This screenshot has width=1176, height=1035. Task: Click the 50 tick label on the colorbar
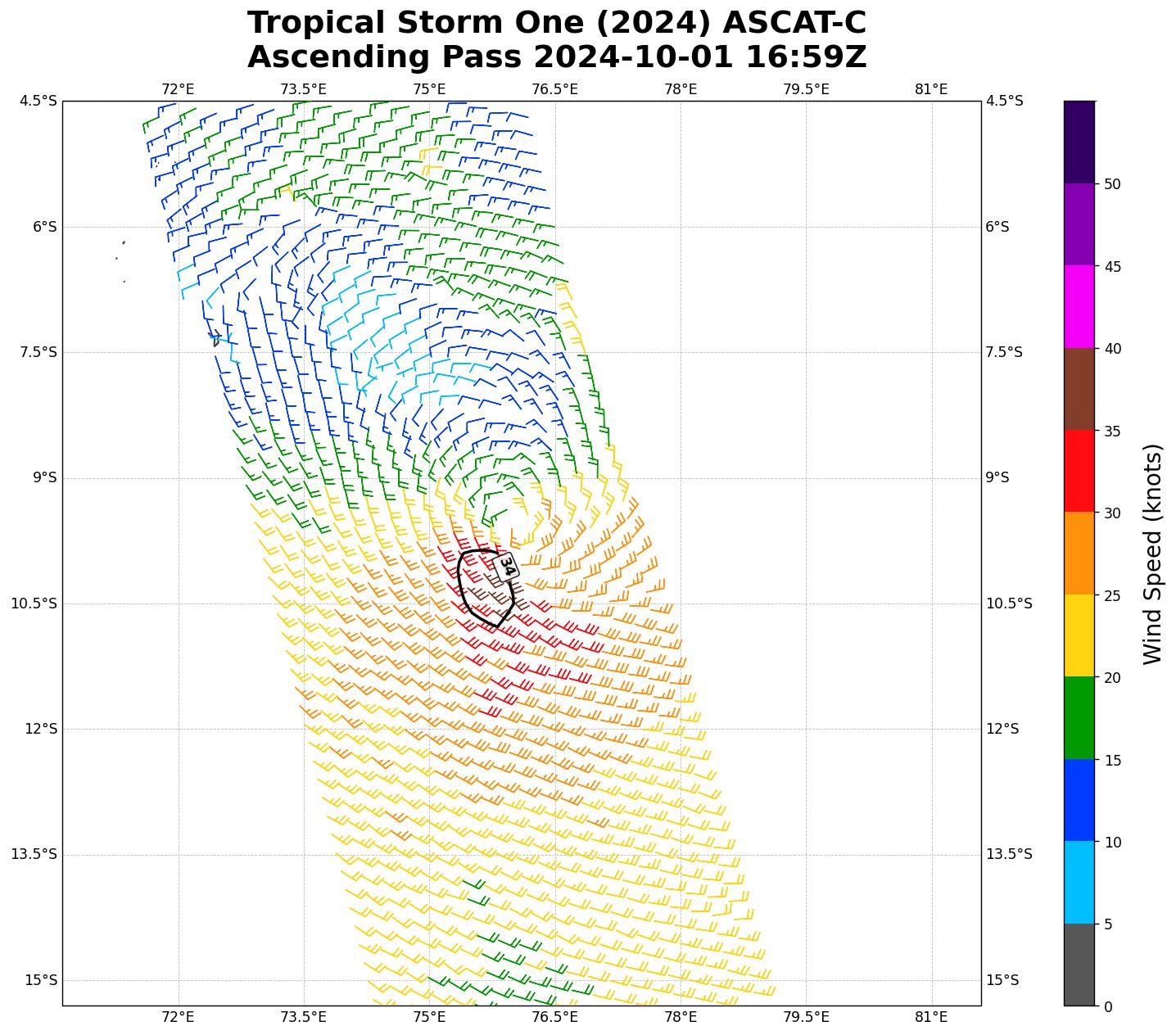[x=1112, y=184]
